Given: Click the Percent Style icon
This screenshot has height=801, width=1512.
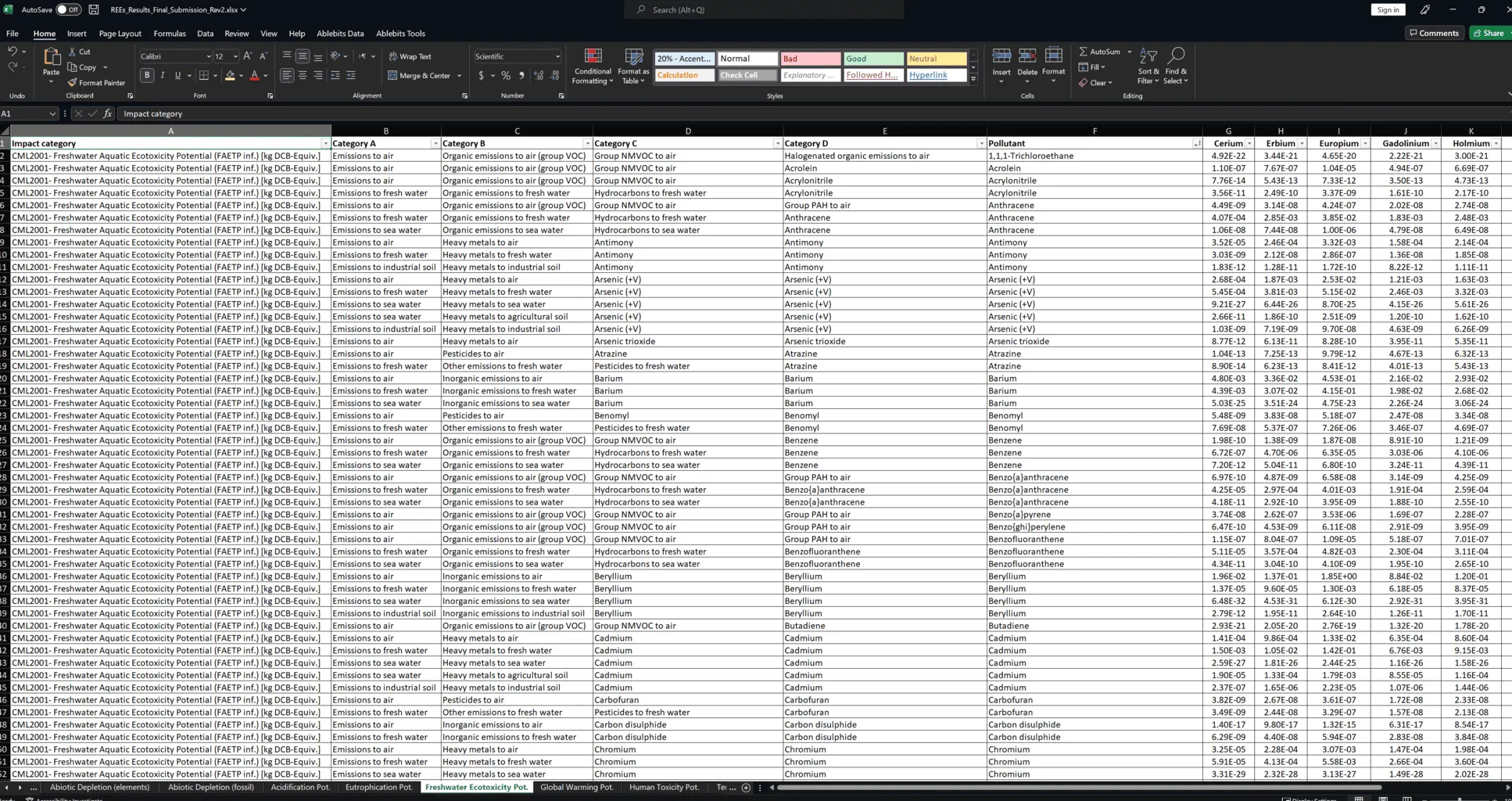Looking at the screenshot, I should click(506, 76).
